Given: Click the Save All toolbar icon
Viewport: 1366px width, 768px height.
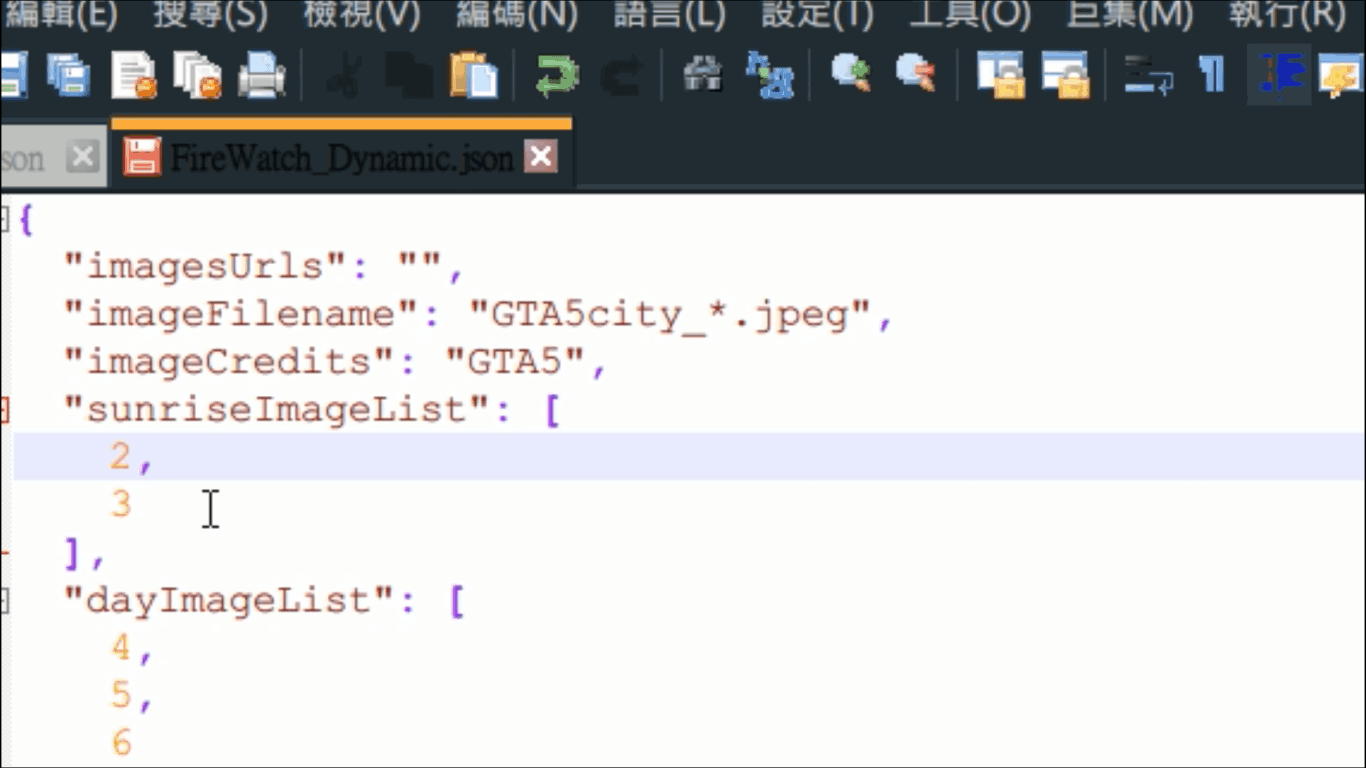Looking at the screenshot, I should tap(68, 75).
